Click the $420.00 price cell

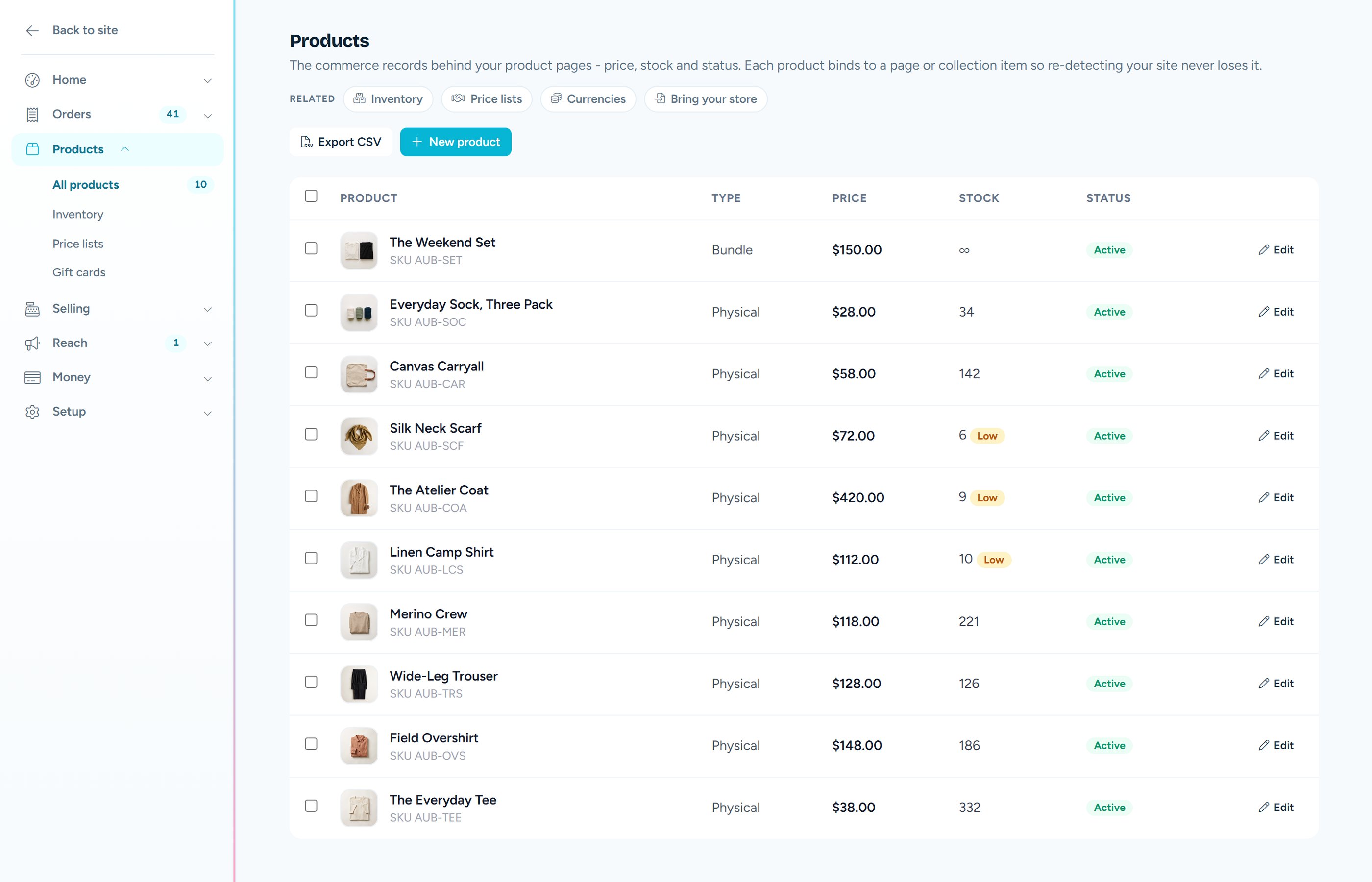click(x=858, y=498)
